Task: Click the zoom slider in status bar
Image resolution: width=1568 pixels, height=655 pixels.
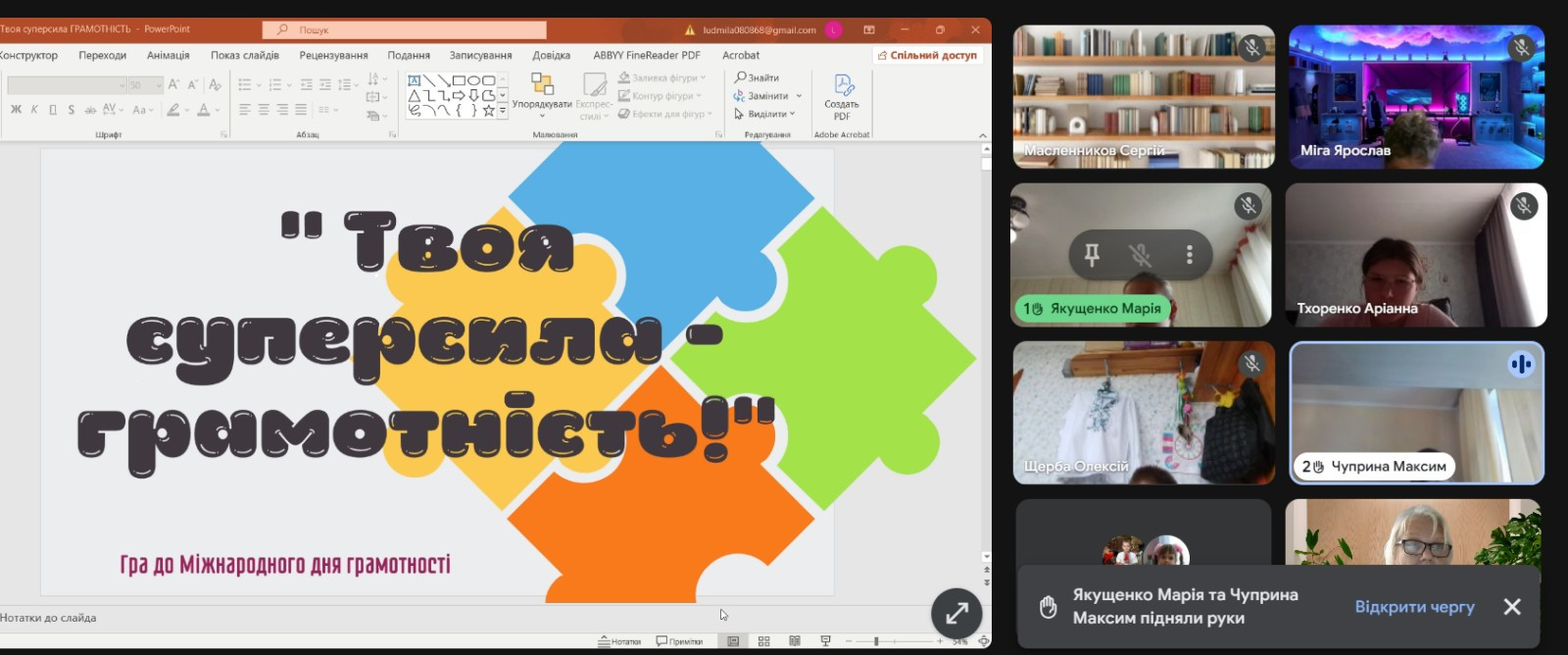Action: point(876,641)
